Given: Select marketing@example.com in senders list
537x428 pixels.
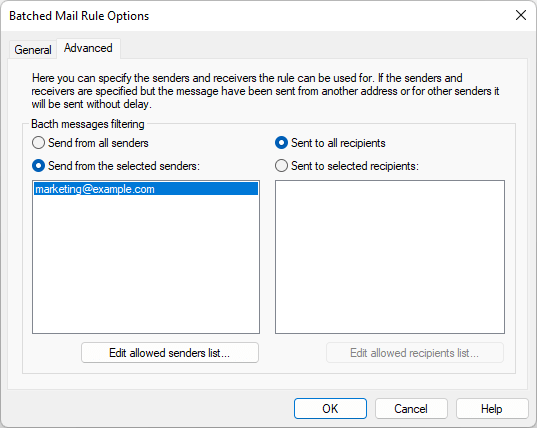Looking at the screenshot, I should click(x=146, y=189).
